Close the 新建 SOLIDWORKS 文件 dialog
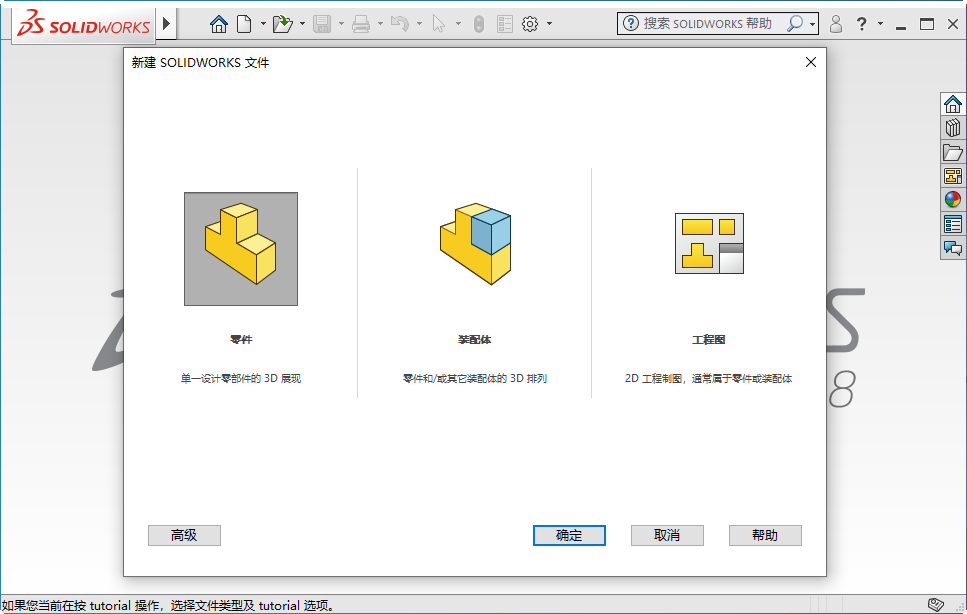The image size is (967, 614). tap(811, 62)
